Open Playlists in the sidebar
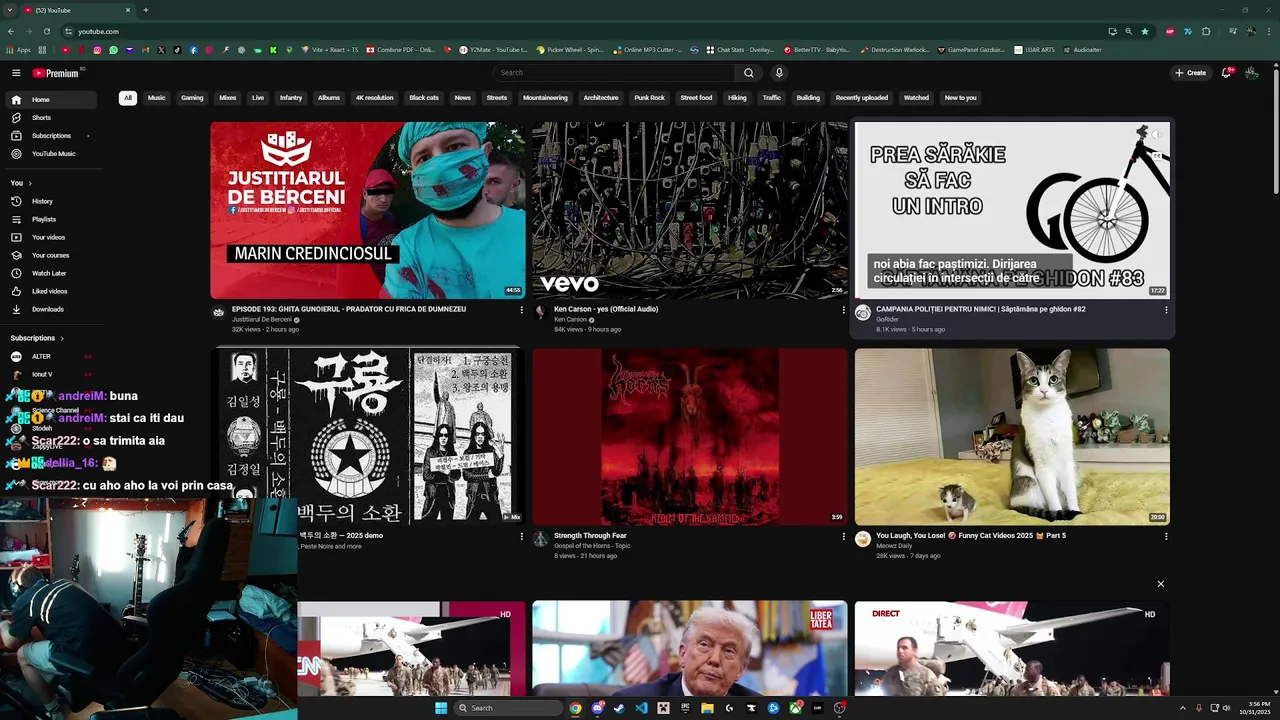 coord(50,219)
